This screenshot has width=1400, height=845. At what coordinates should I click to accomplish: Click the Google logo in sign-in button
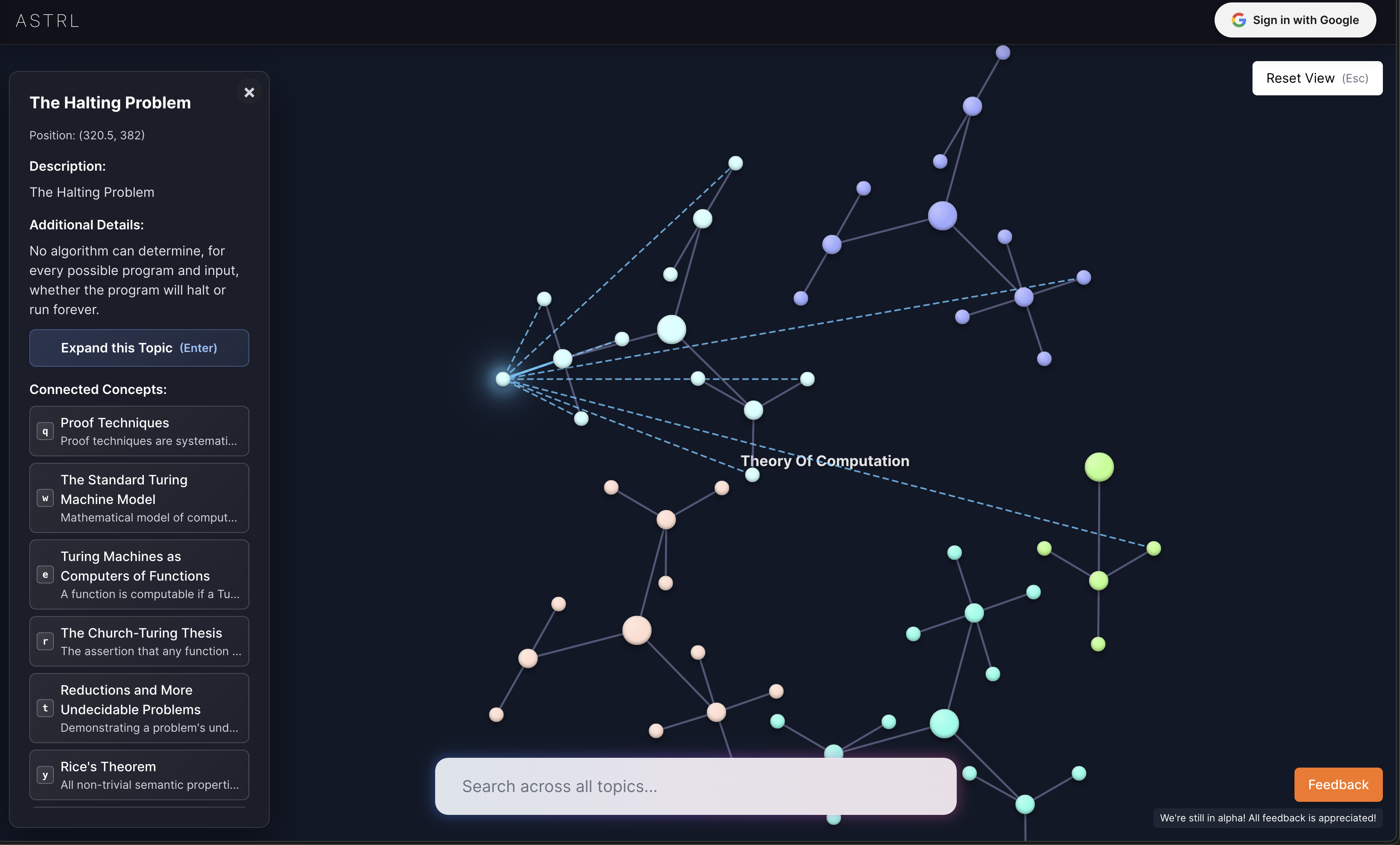[x=1239, y=20]
